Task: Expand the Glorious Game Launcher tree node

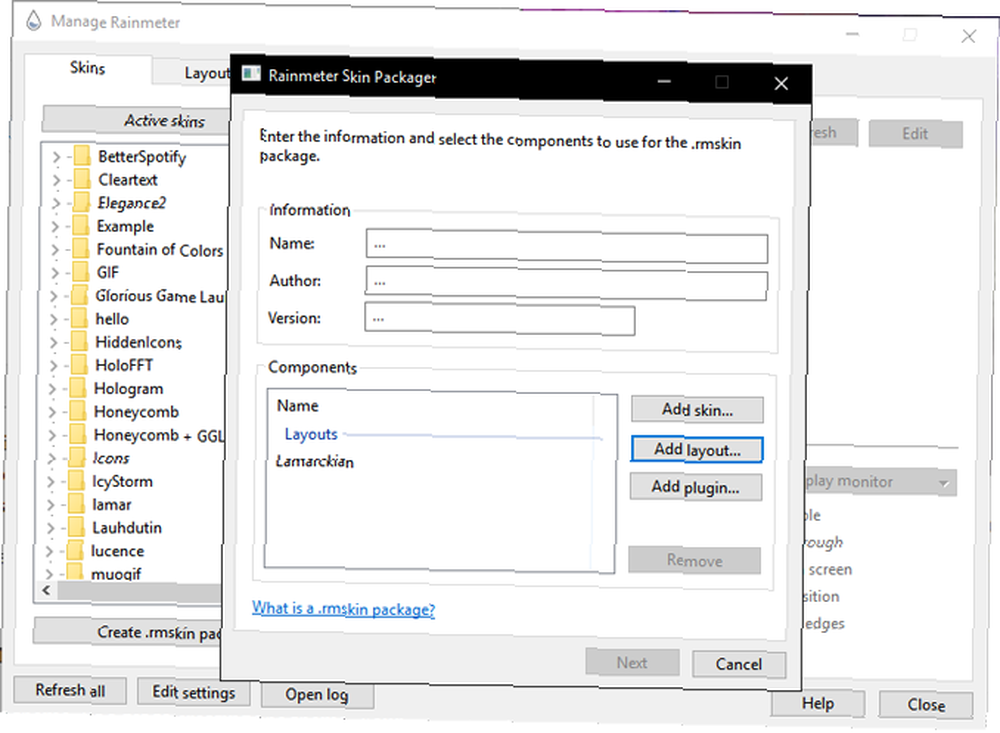Action: (54, 296)
